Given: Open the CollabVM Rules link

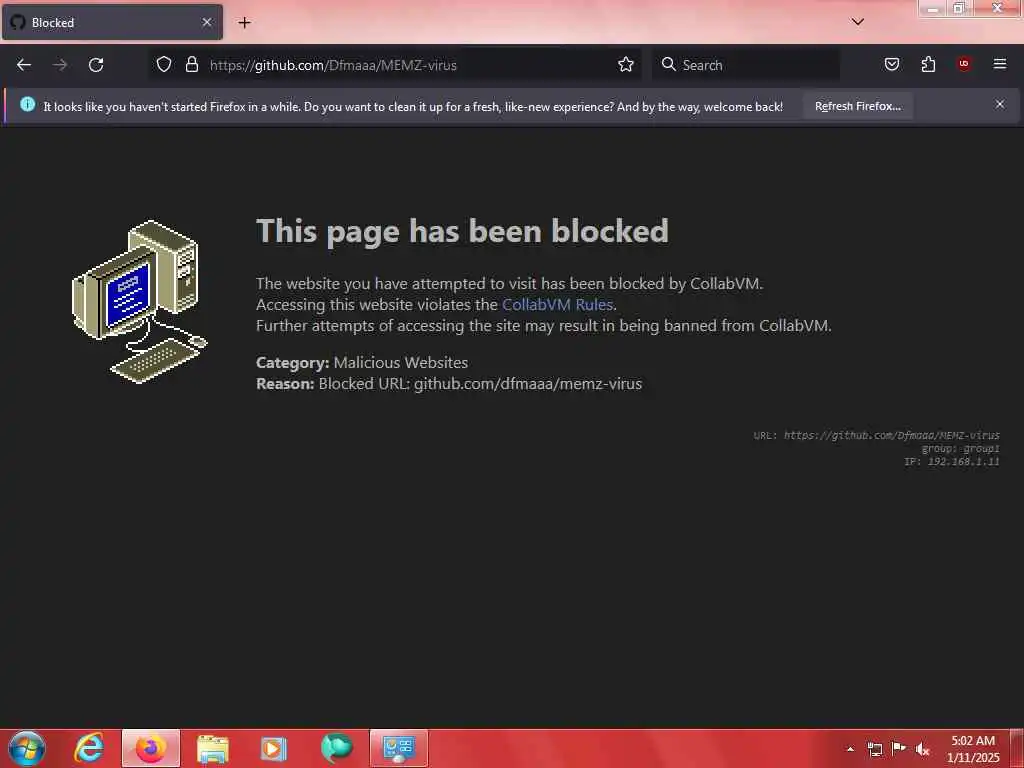Looking at the screenshot, I should point(557,304).
